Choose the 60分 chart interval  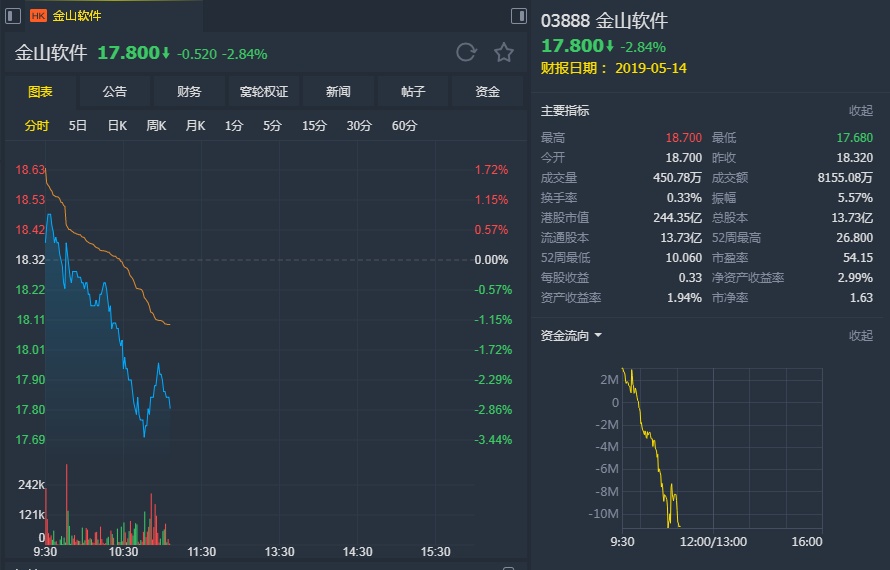pyautogui.click(x=405, y=126)
